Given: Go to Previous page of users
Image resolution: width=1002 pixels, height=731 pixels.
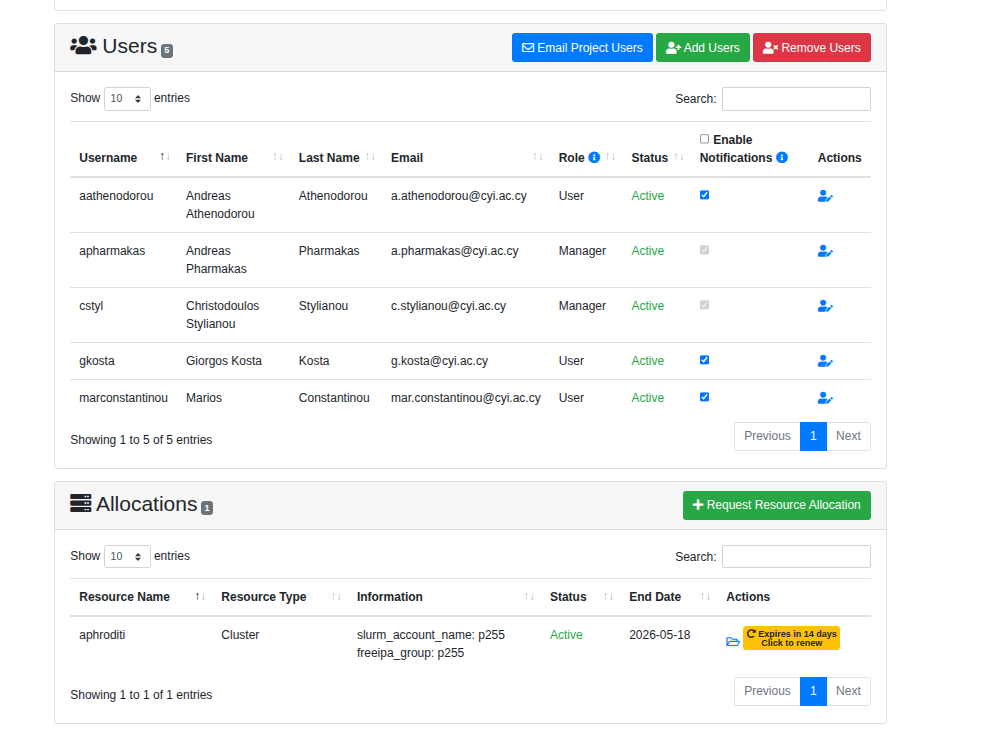Looking at the screenshot, I should pyautogui.click(x=767, y=436).
